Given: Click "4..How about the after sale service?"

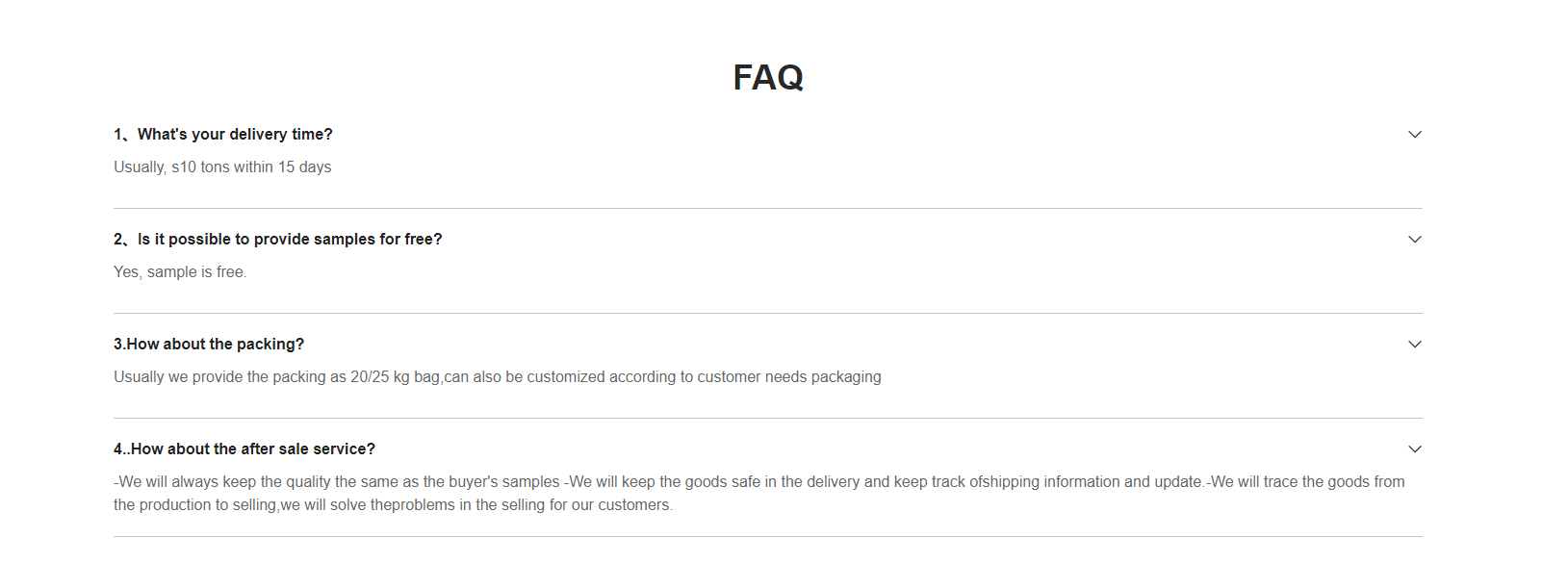Looking at the screenshot, I should coord(244,449).
